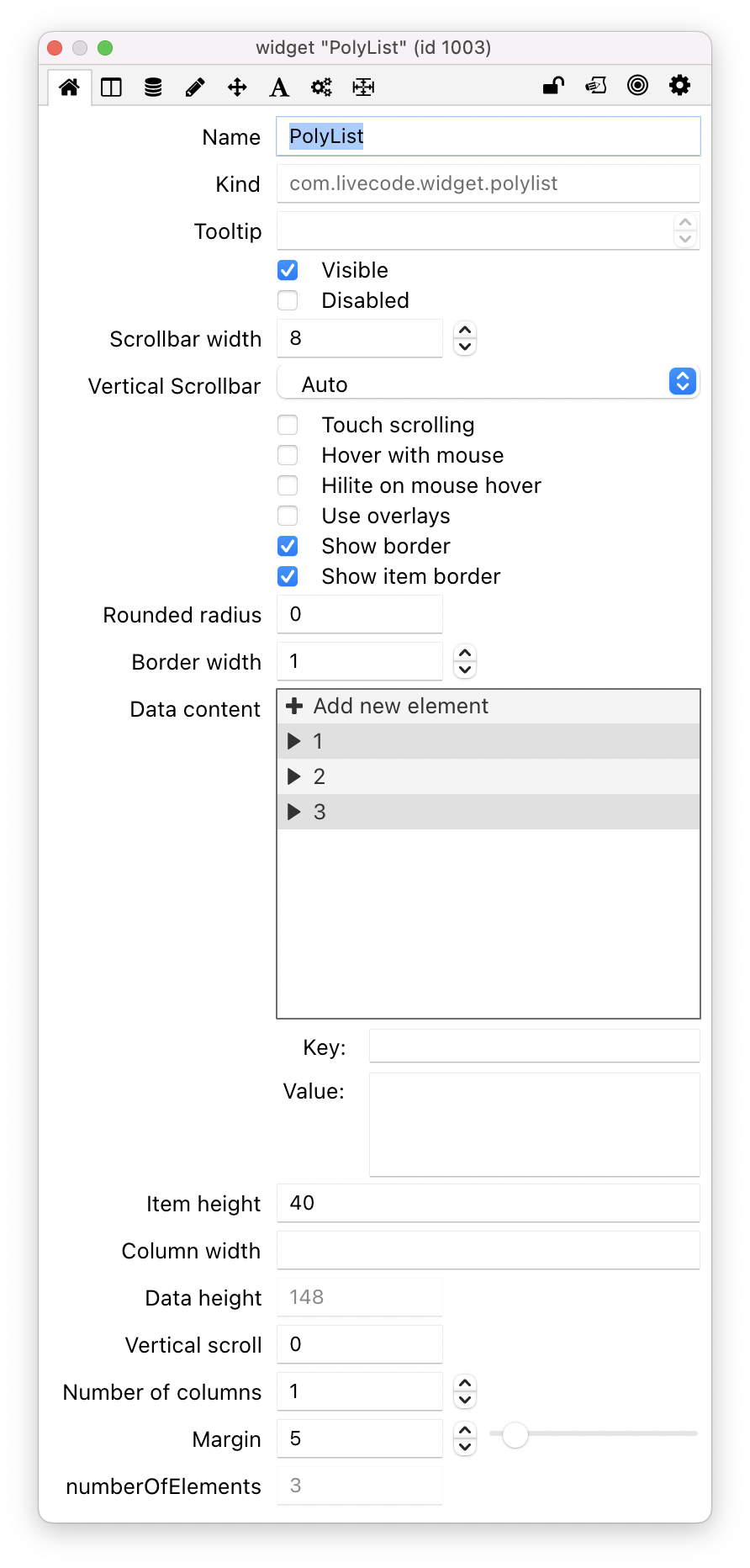
Task: Expand data element 3
Action: pyautogui.click(x=294, y=812)
